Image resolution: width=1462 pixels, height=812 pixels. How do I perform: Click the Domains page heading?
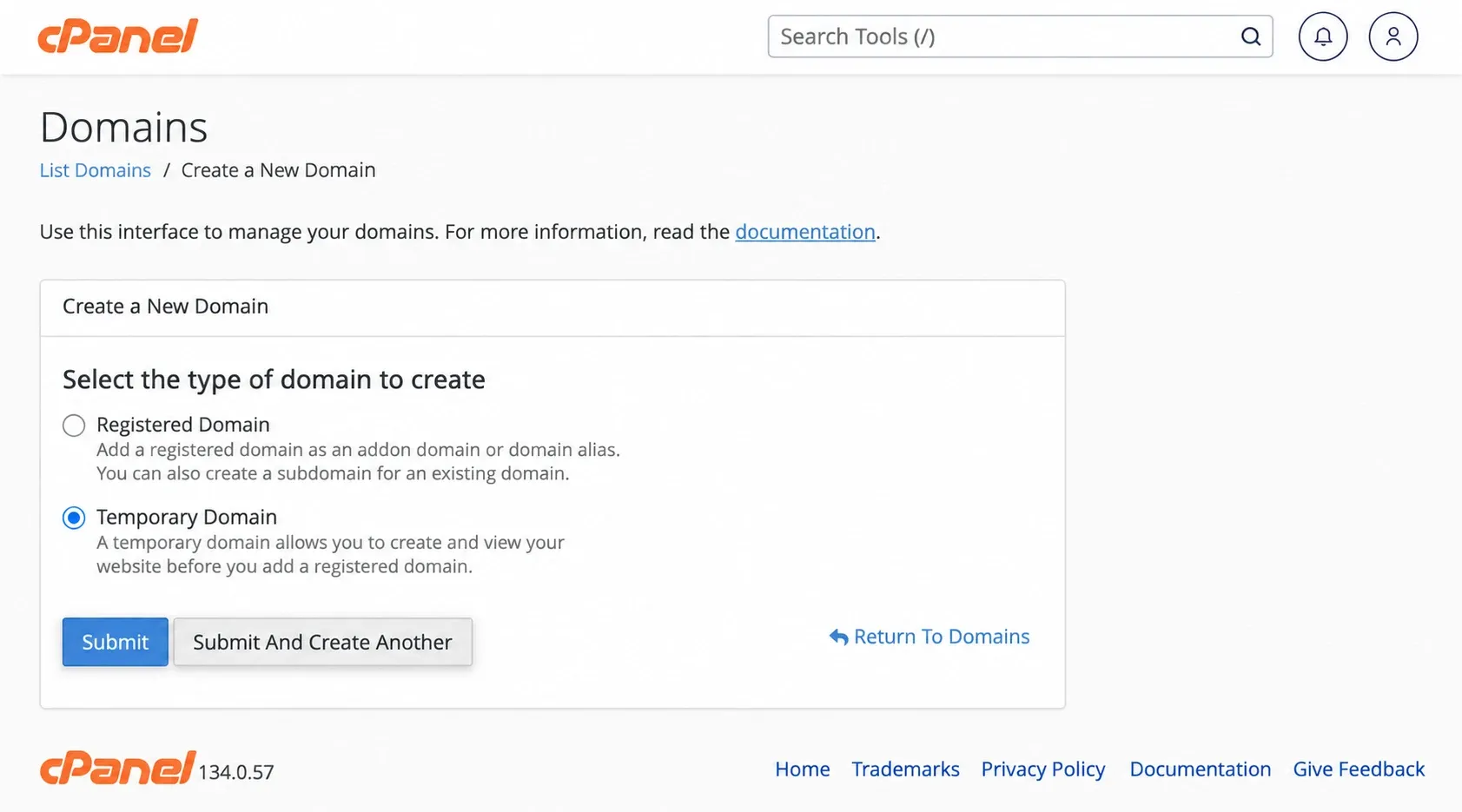point(123,128)
